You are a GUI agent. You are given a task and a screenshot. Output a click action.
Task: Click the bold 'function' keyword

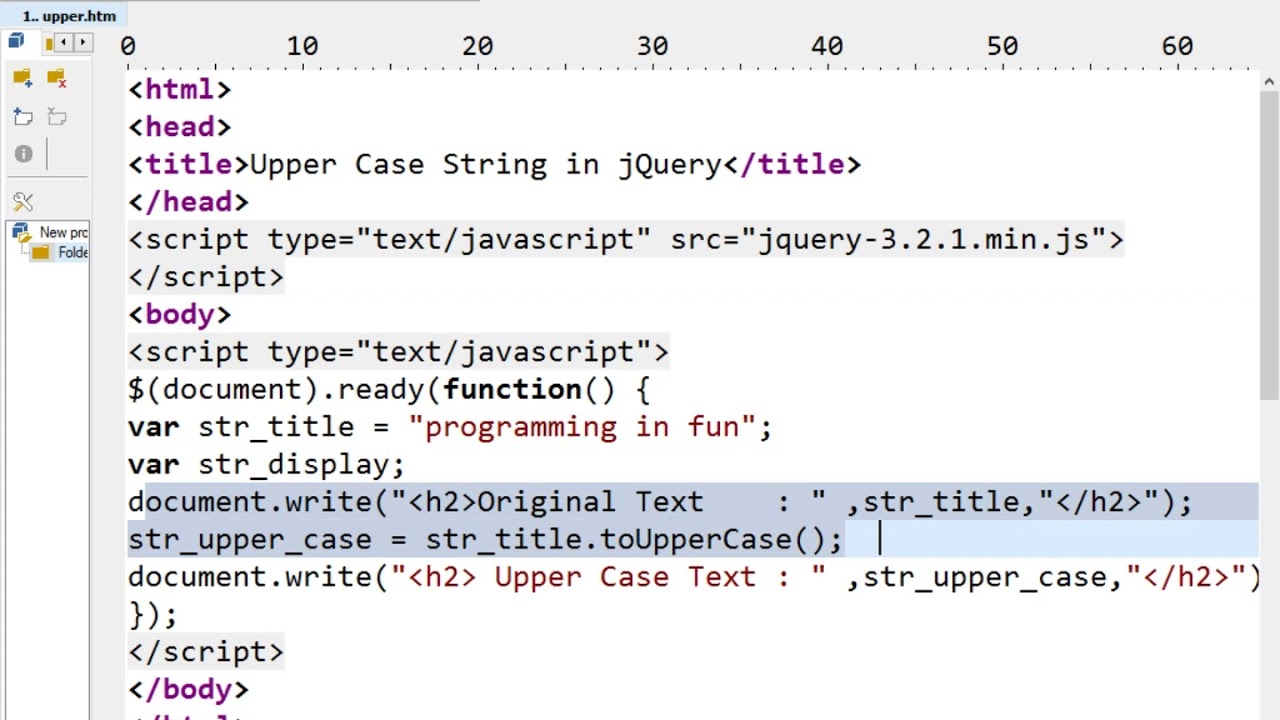[512, 390]
